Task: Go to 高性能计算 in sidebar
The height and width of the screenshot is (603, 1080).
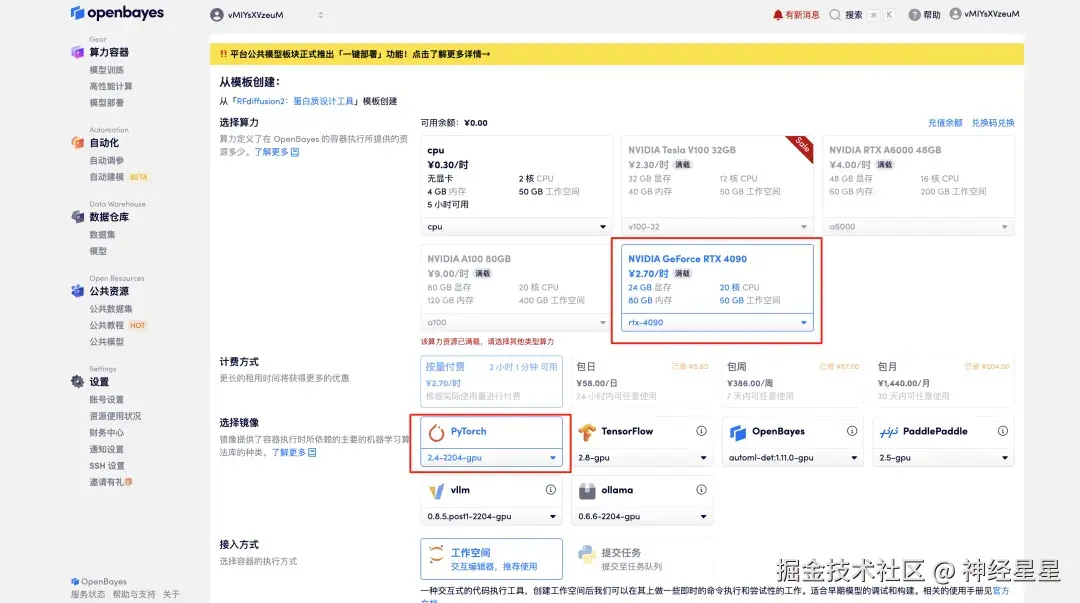Action: point(111,86)
